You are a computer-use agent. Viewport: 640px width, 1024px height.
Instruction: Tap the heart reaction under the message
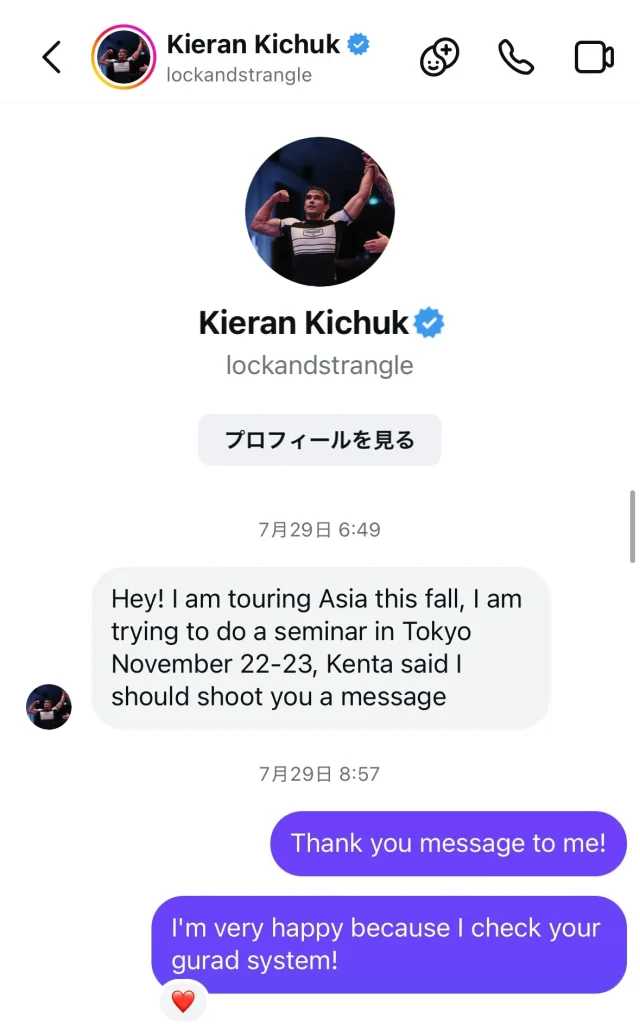(183, 1001)
